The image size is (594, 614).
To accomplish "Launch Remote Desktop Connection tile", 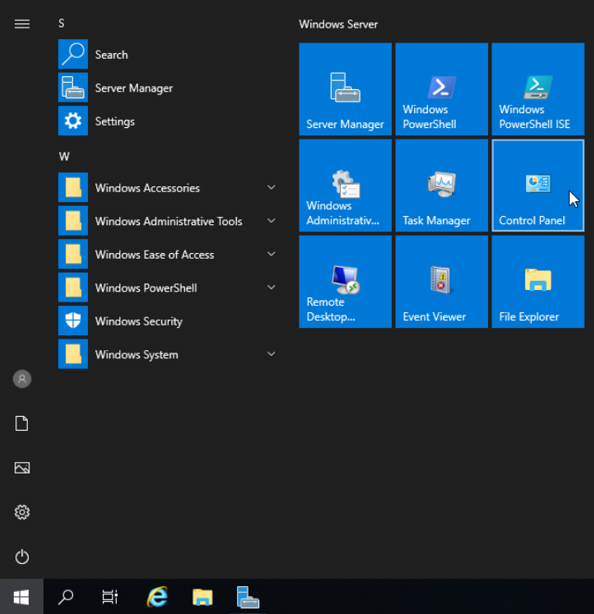I will [x=345, y=282].
